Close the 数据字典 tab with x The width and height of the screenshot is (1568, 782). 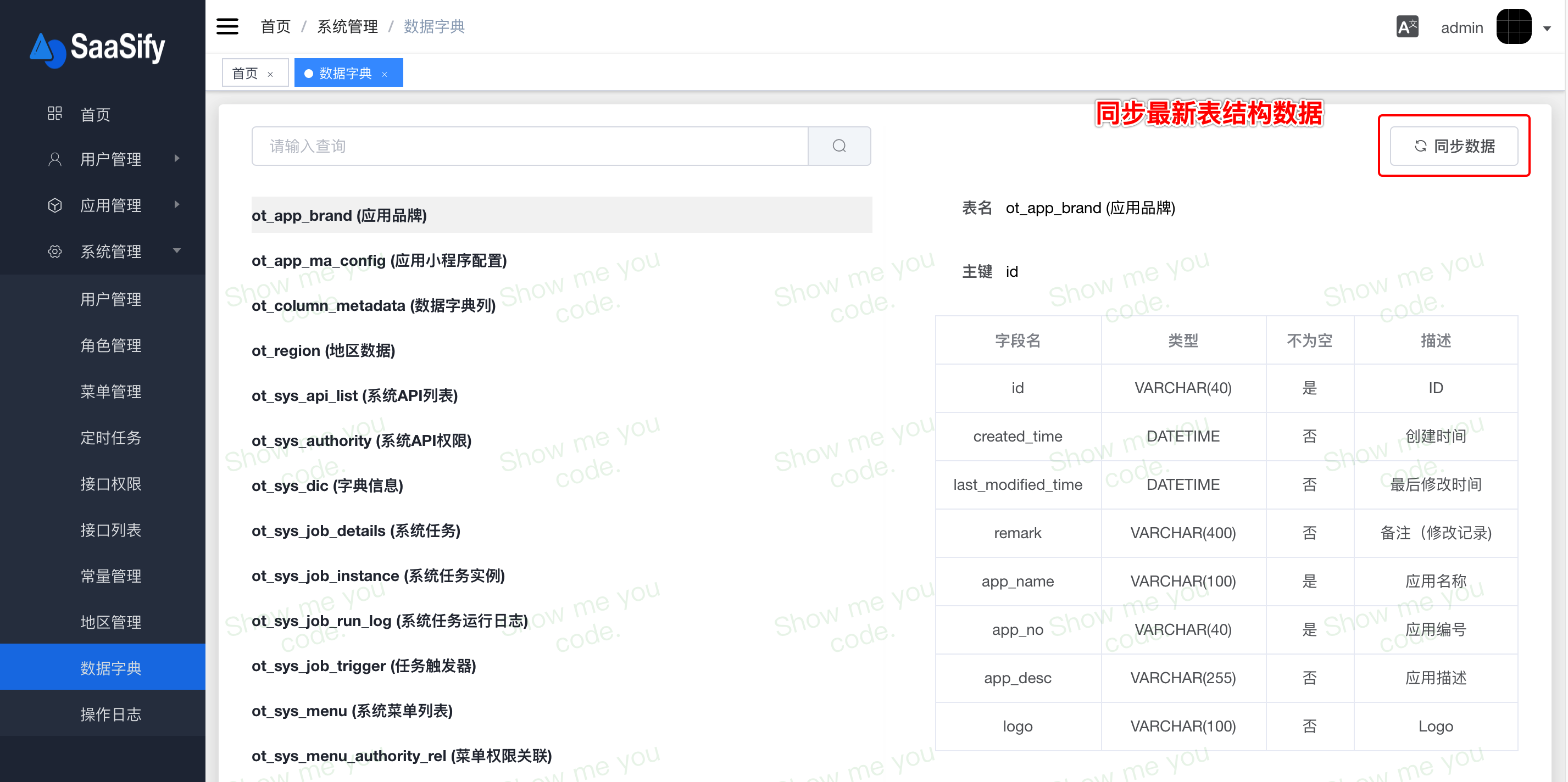tap(385, 74)
